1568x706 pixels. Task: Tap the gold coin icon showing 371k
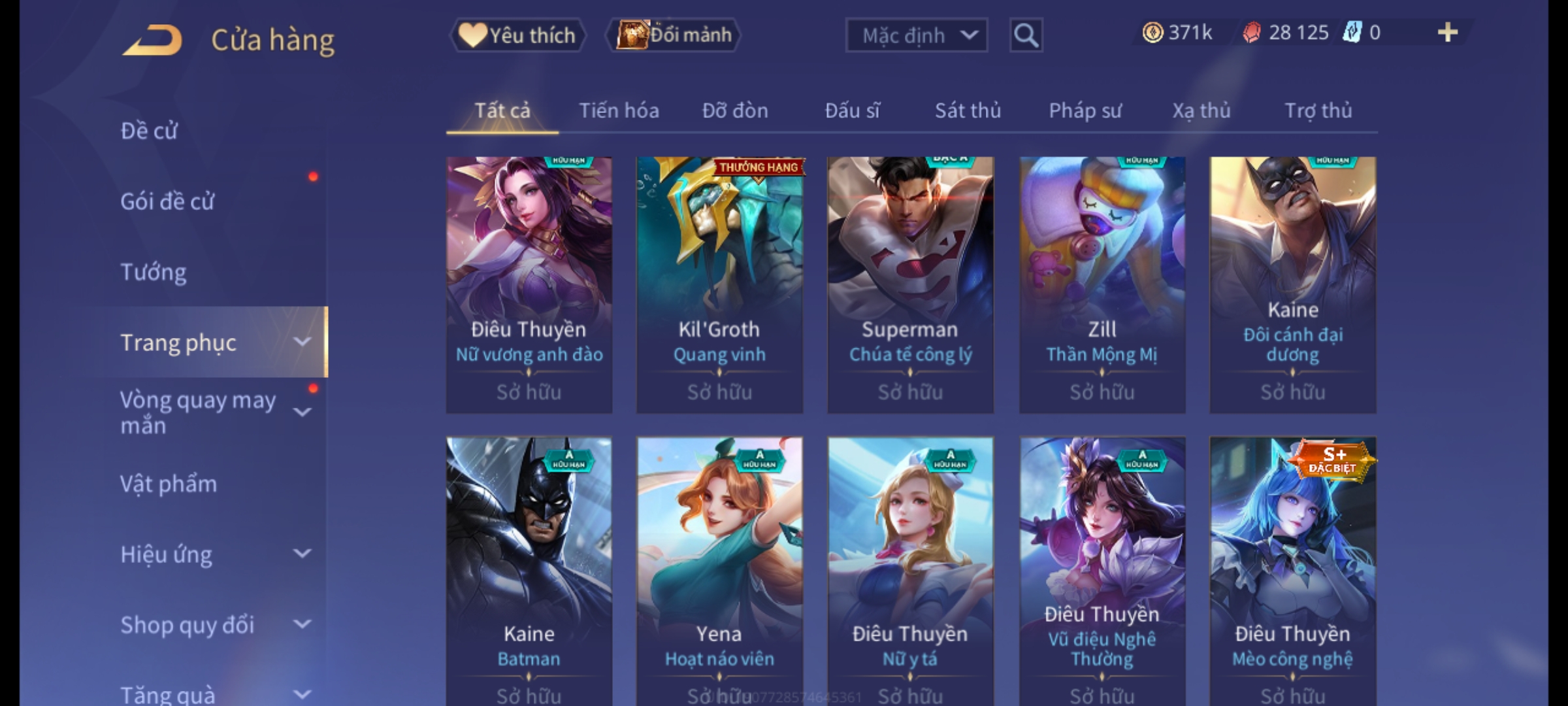[x=1152, y=33]
